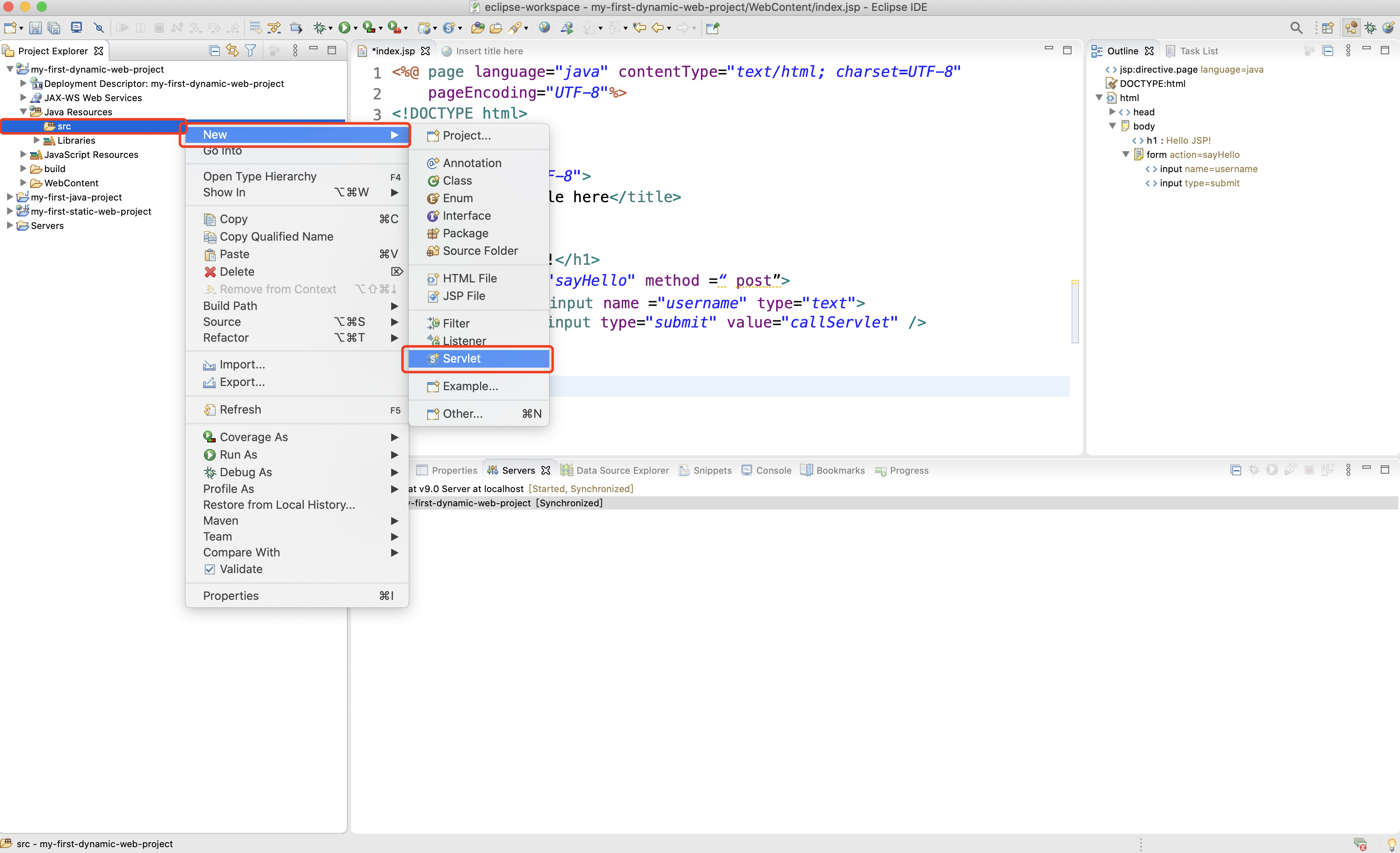Toggle Link with Editor in Project Explorer

click(232, 51)
